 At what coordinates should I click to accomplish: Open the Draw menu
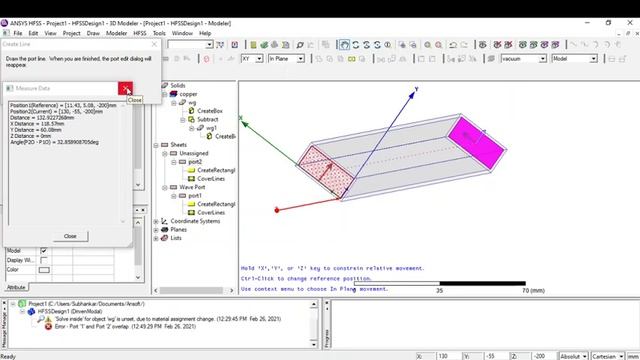pyautogui.click(x=93, y=33)
